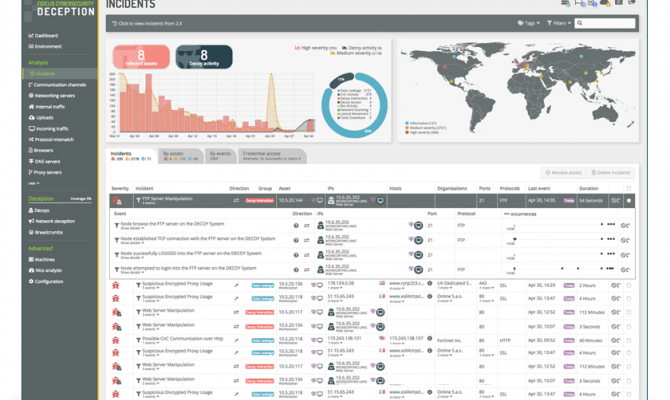
Task: Toggle checkbox on Possible CnC Communication row
Action: (629, 341)
